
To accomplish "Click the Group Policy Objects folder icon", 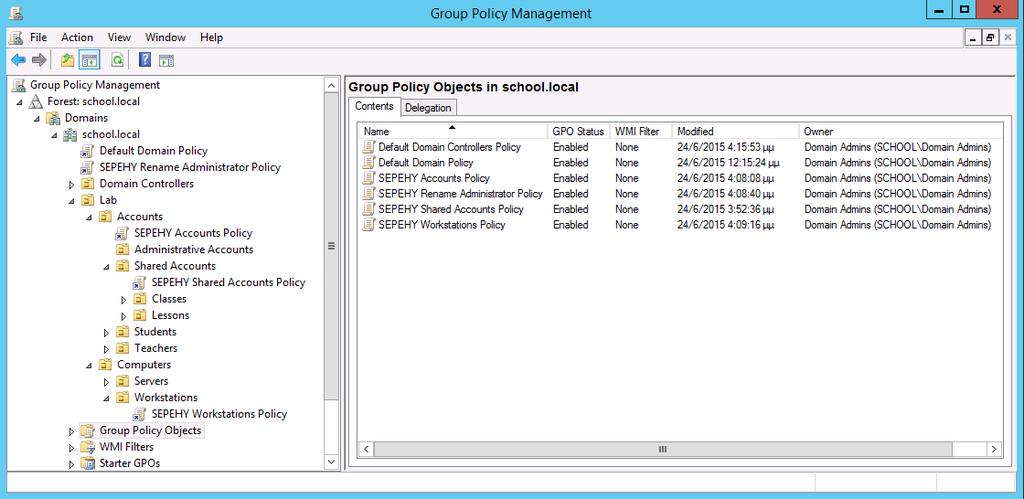I will pyautogui.click(x=88, y=431).
